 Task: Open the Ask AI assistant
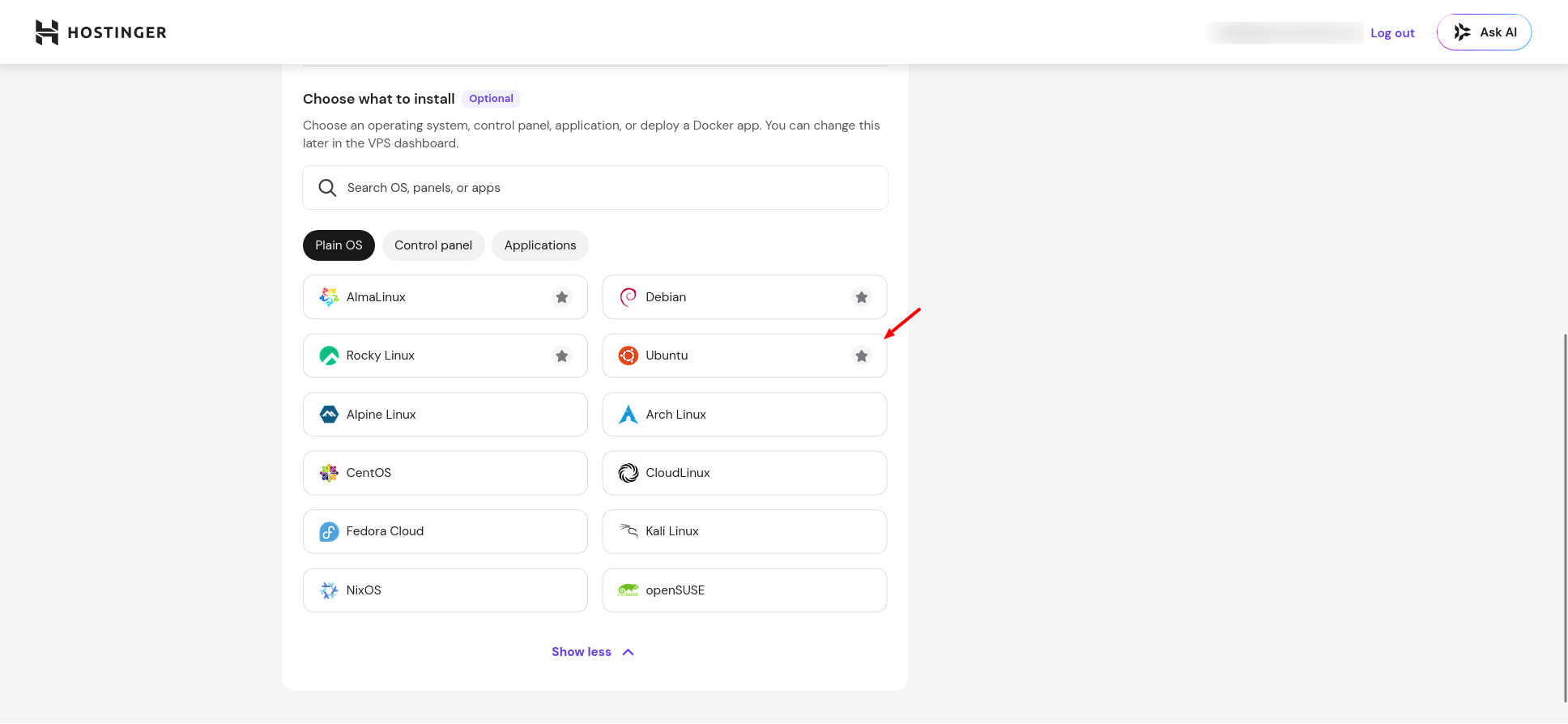(x=1484, y=32)
